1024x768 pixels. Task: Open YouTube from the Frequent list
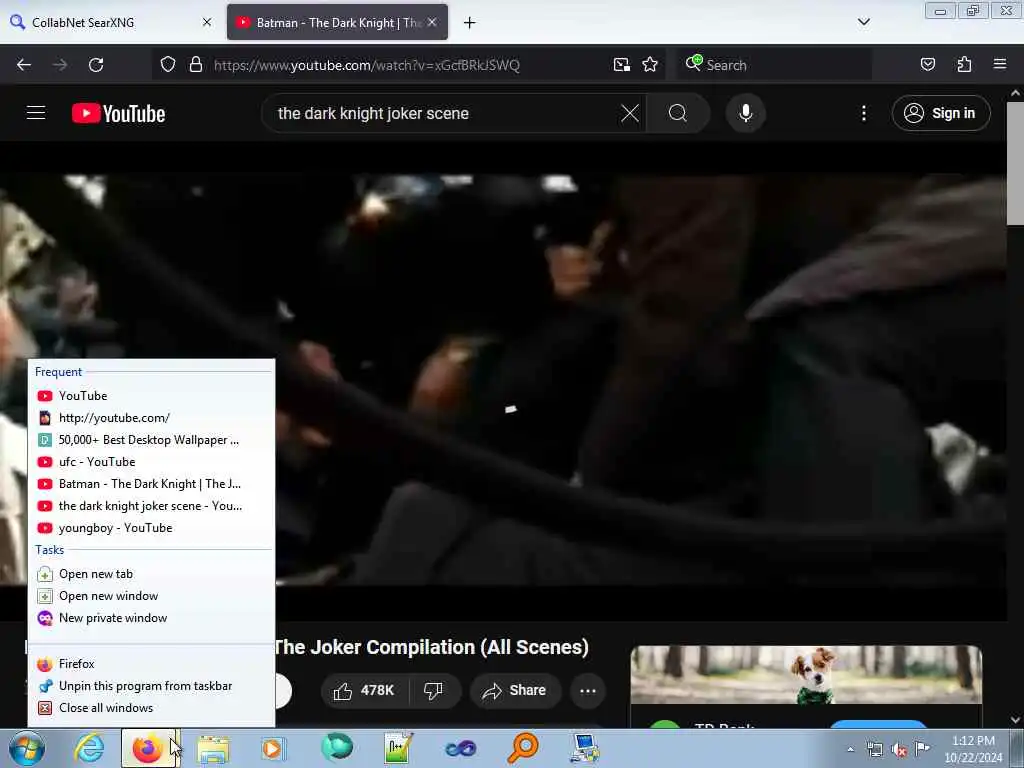click(x=153, y=396)
